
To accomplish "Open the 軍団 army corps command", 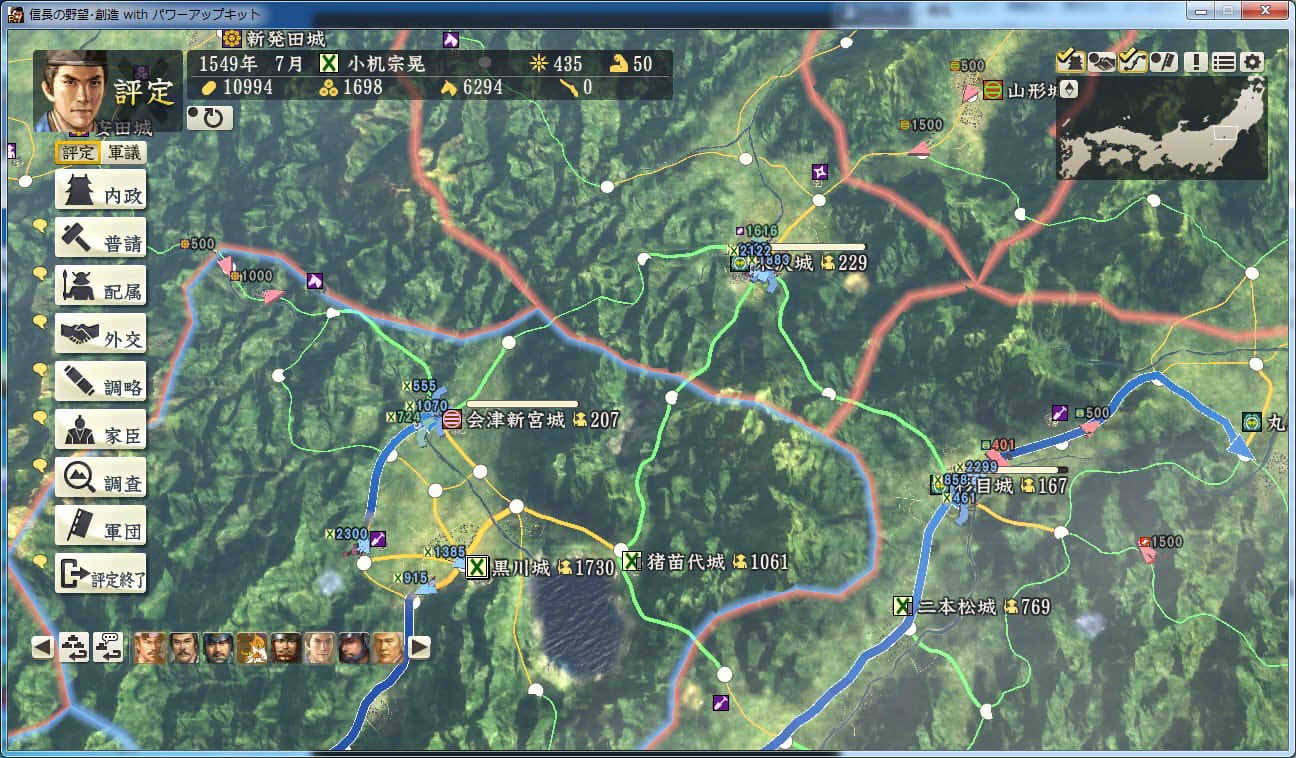I will pos(100,527).
